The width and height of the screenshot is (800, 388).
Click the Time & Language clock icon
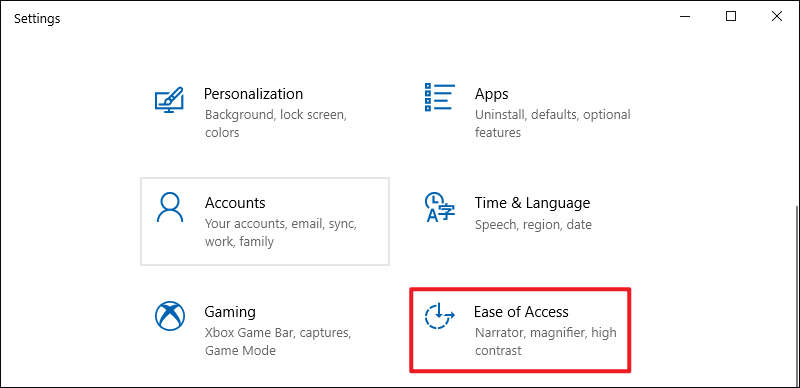click(x=439, y=207)
